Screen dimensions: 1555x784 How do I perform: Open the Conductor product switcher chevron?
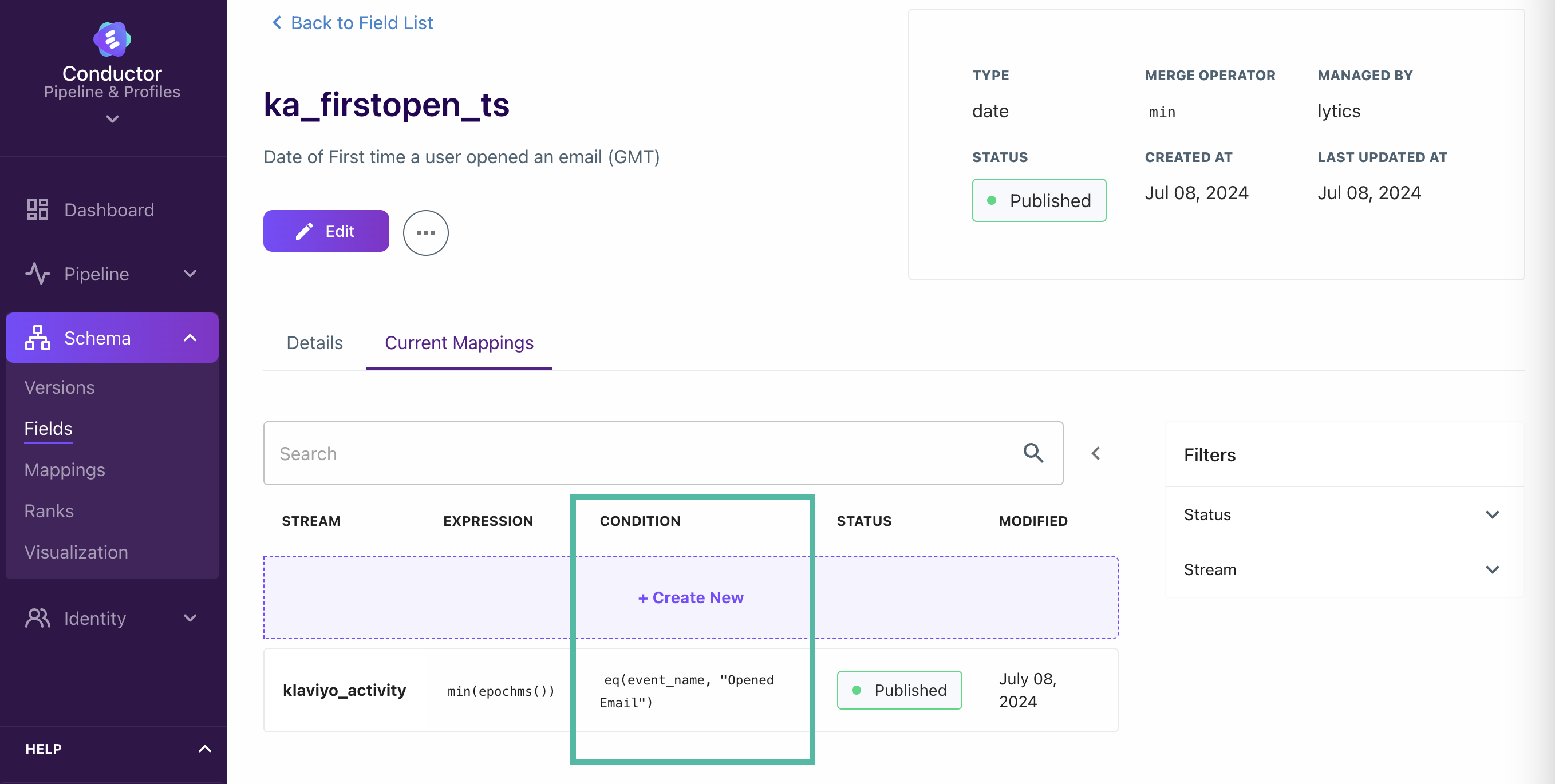112,119
